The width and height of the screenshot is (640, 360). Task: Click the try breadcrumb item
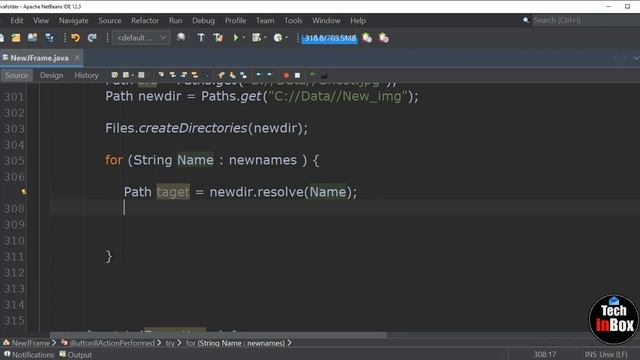click(x=170, y=343)
